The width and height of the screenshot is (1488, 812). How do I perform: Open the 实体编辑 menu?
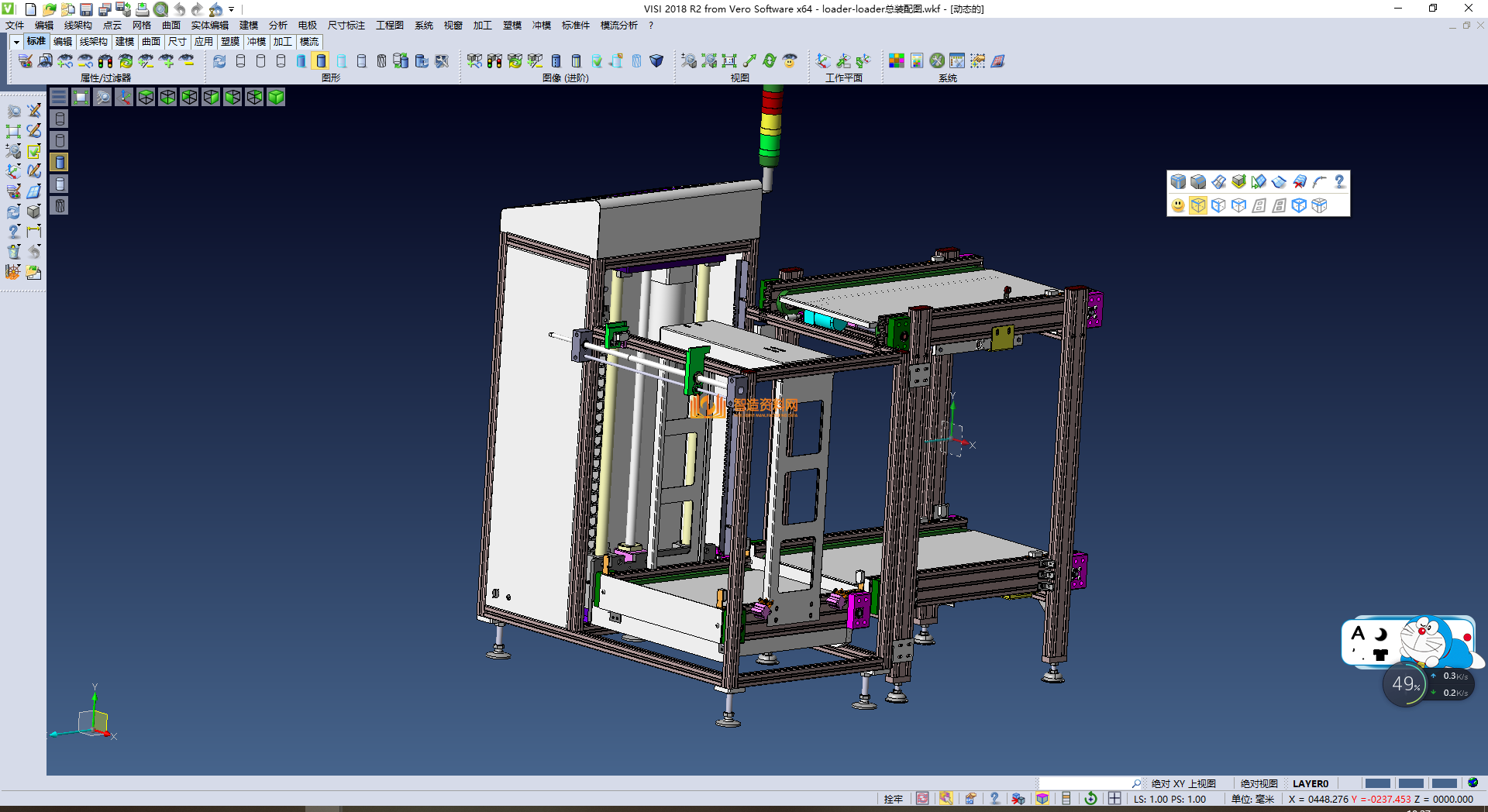tap(209, 26)
